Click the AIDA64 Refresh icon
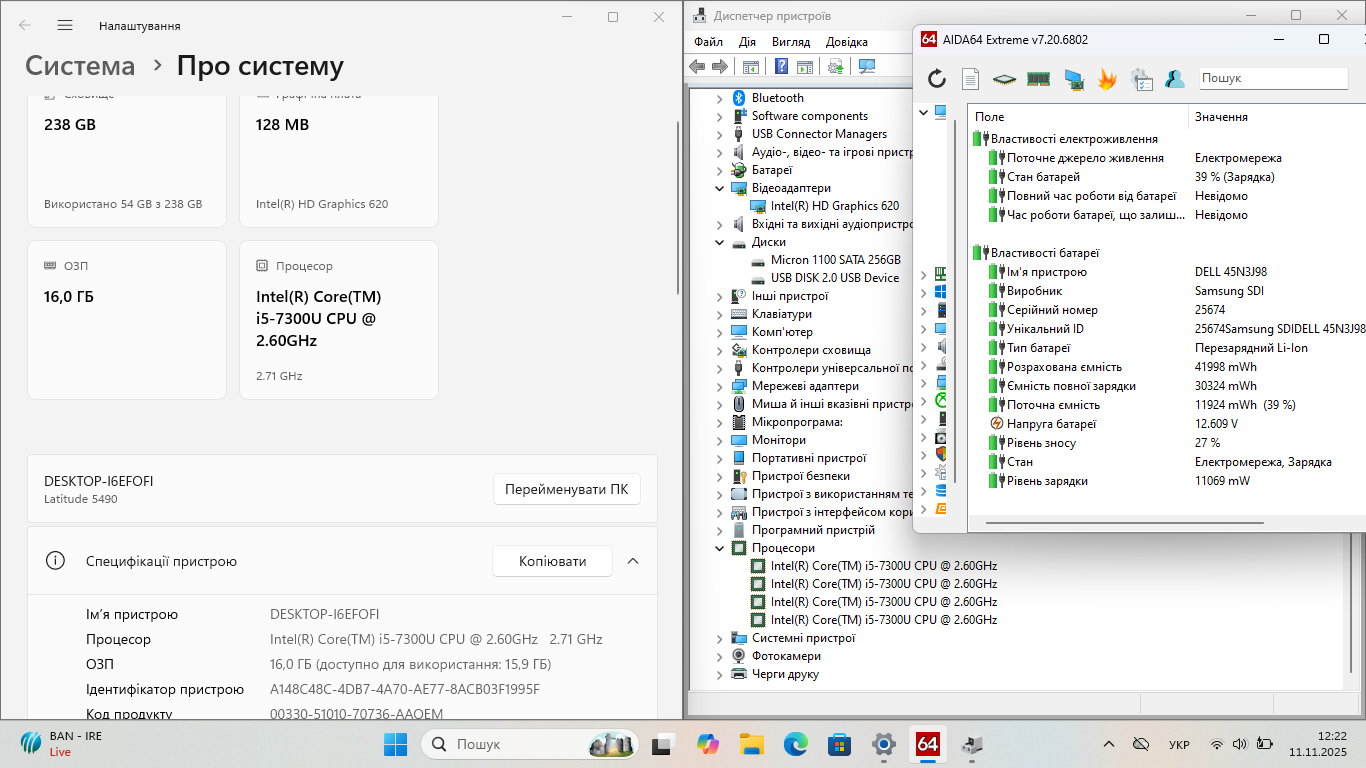The image size is (1366, 768). pos(937,79)
